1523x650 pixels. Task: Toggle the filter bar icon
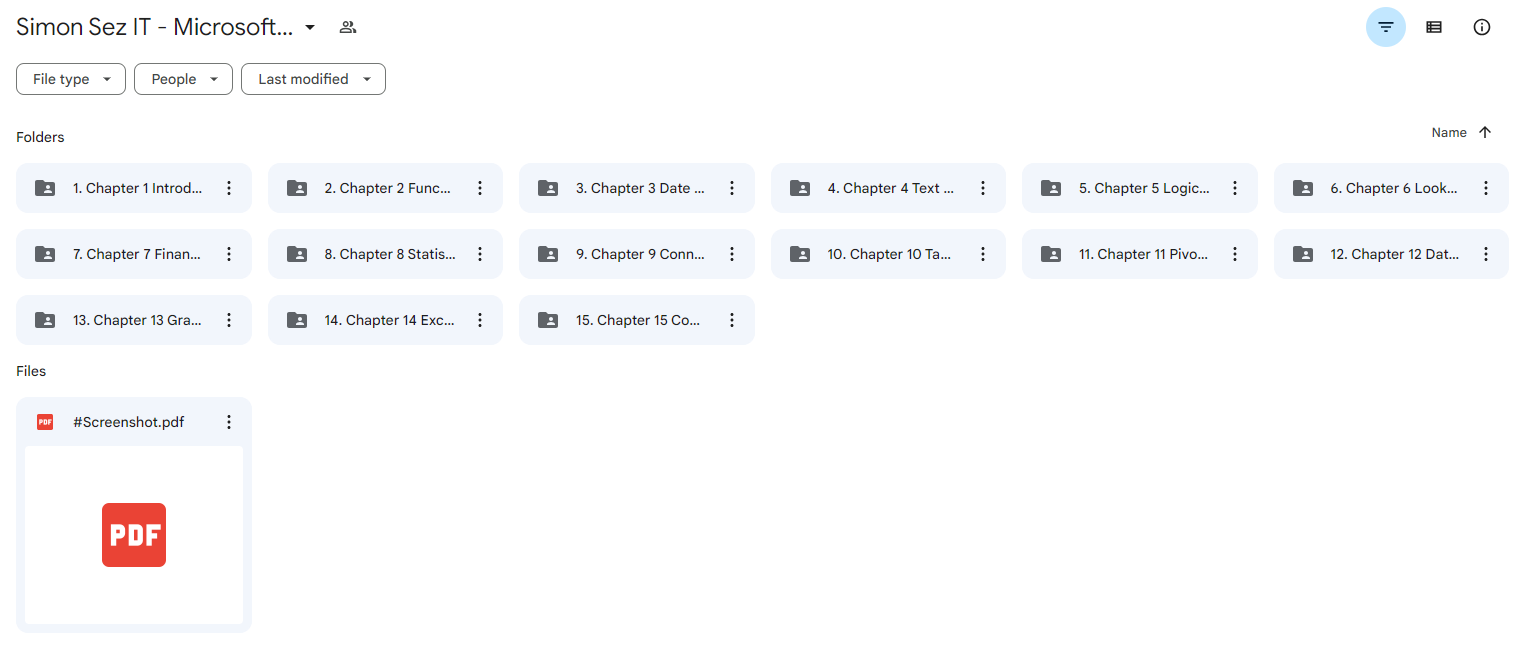click(1385, 27)
